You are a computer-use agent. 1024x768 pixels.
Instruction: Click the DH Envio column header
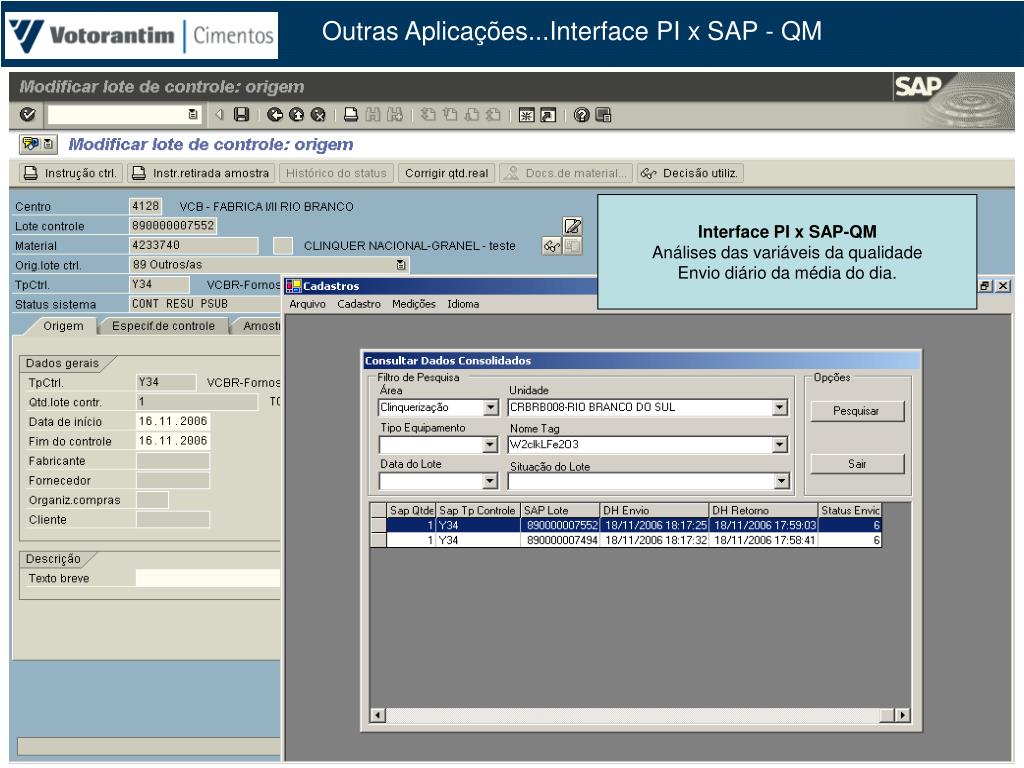pyautogui.click(x=654, y=511)
